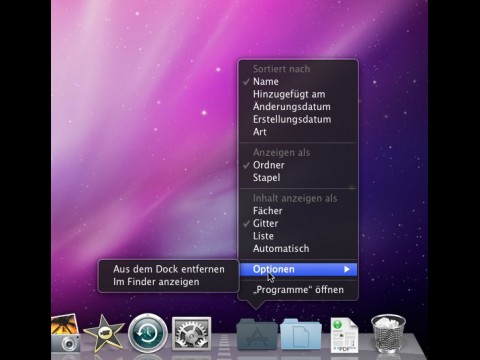Open System Preferences gear icon
The width and height of the screenshot is (480, 360).
pos(191,334)
